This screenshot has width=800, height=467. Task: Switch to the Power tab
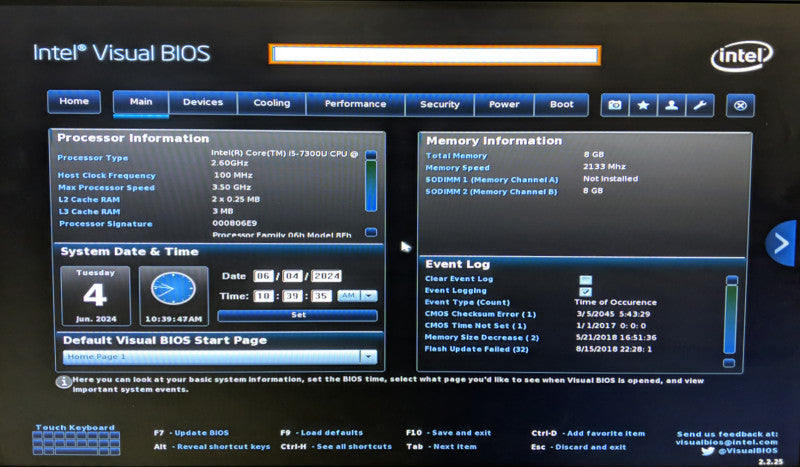504,105
